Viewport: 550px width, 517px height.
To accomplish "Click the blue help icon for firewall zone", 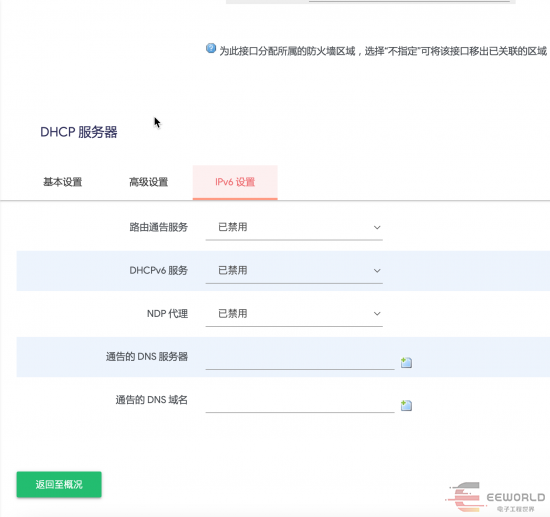I will [211, 48].
